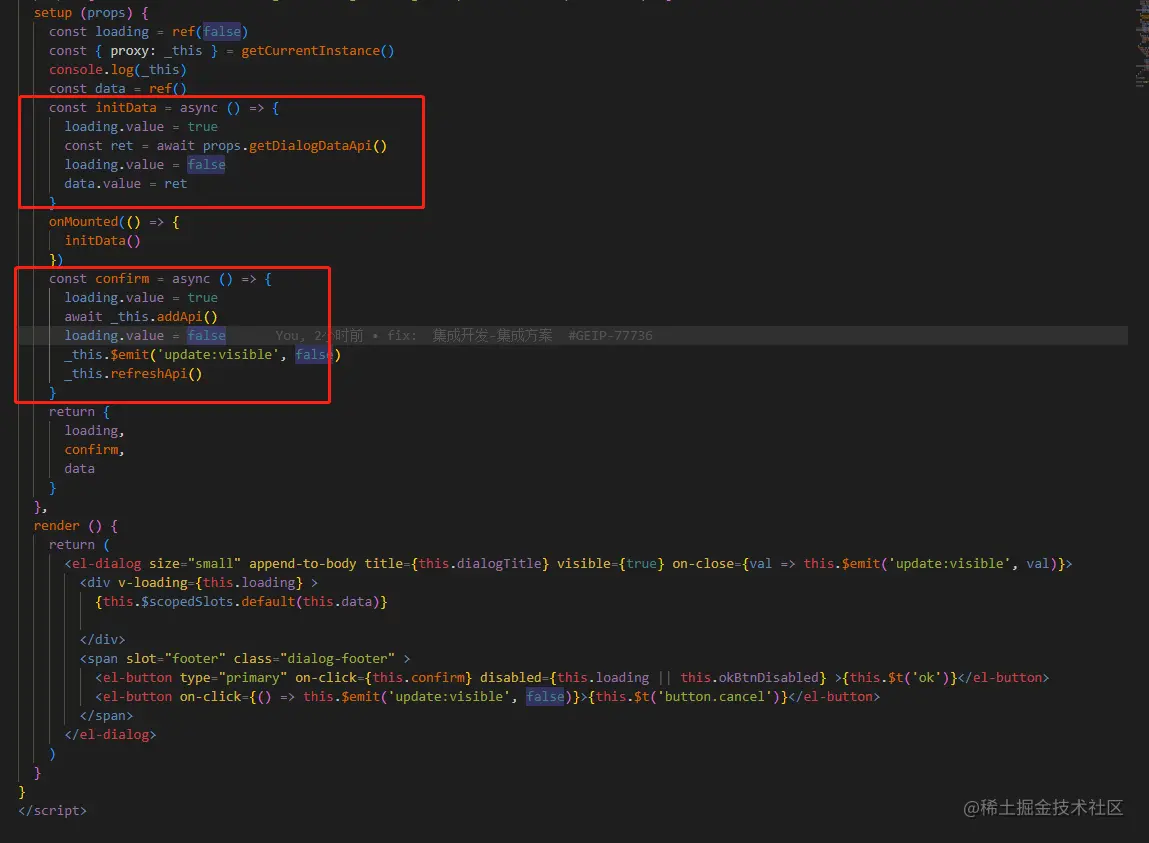Click the visible={true} attribute
Viewport: 1149px width, 843px height.
[x=610, y=564]
